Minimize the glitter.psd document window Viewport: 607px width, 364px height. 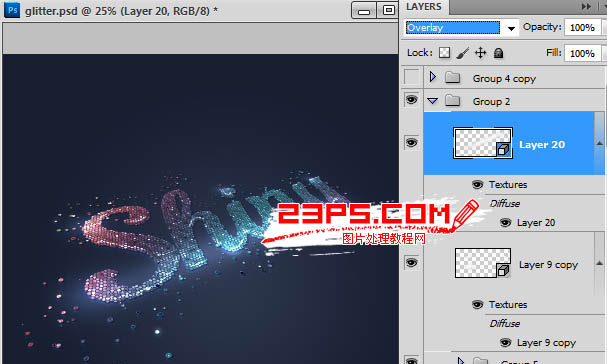(x=364, y=10)
